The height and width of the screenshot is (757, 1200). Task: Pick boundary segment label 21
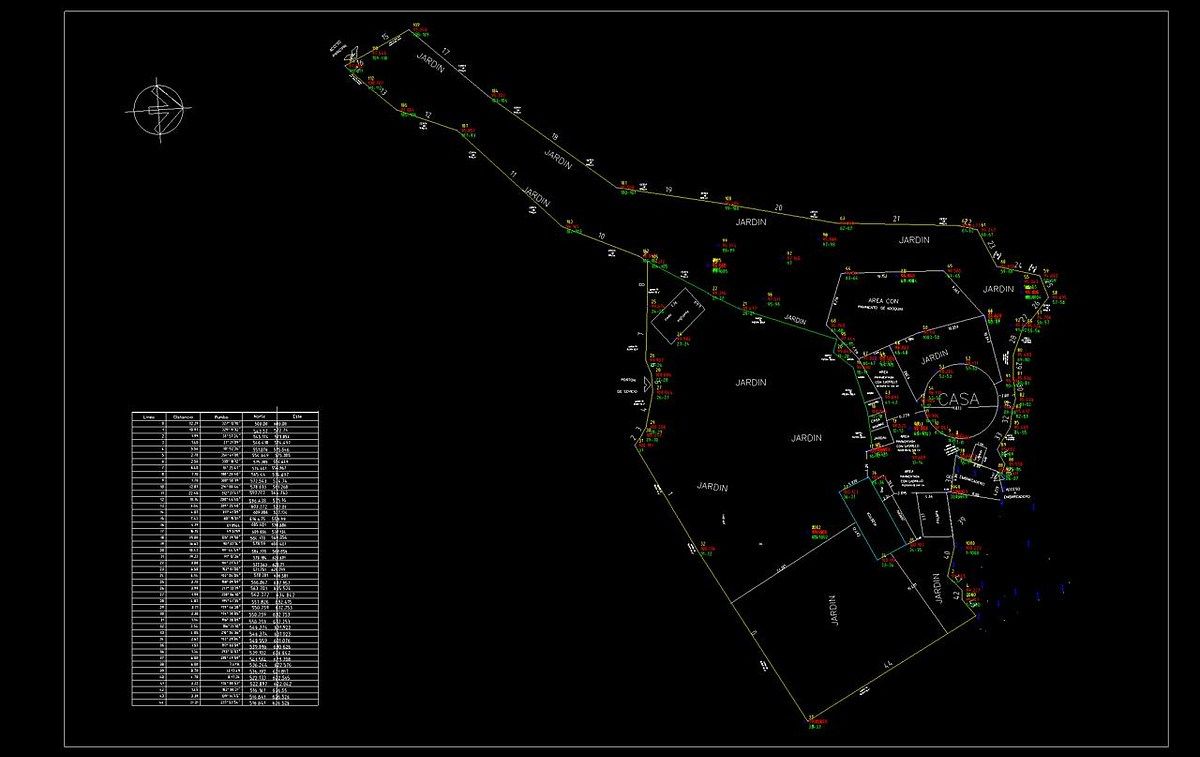click(x=897, y=218)
